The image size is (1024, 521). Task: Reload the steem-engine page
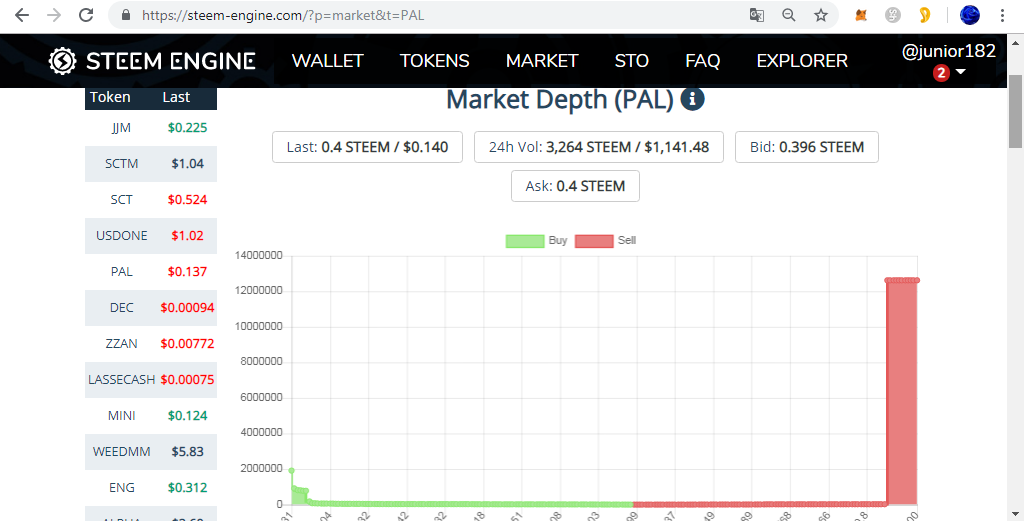(x=86, y=15)
